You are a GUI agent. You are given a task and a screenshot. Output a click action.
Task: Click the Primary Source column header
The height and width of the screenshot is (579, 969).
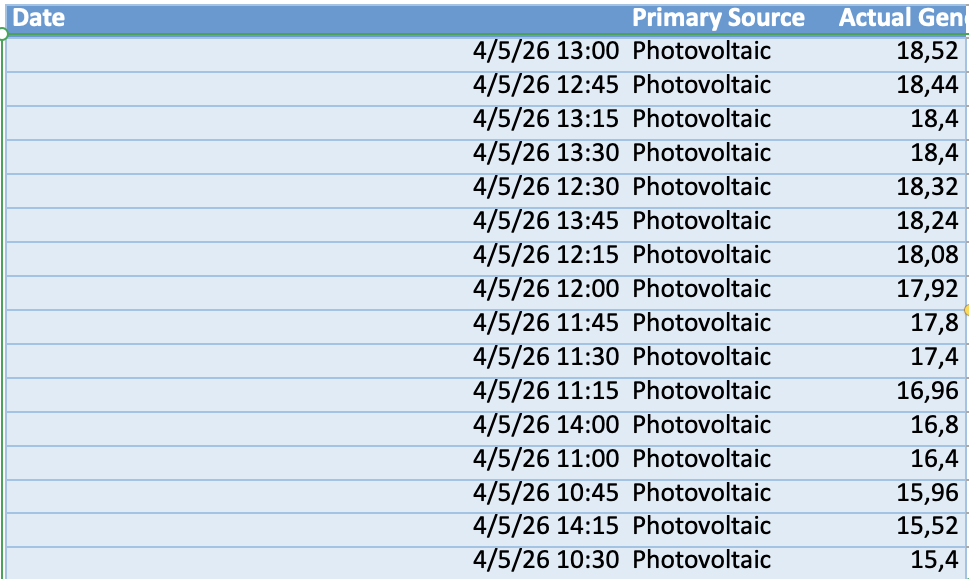click(718, 18)
